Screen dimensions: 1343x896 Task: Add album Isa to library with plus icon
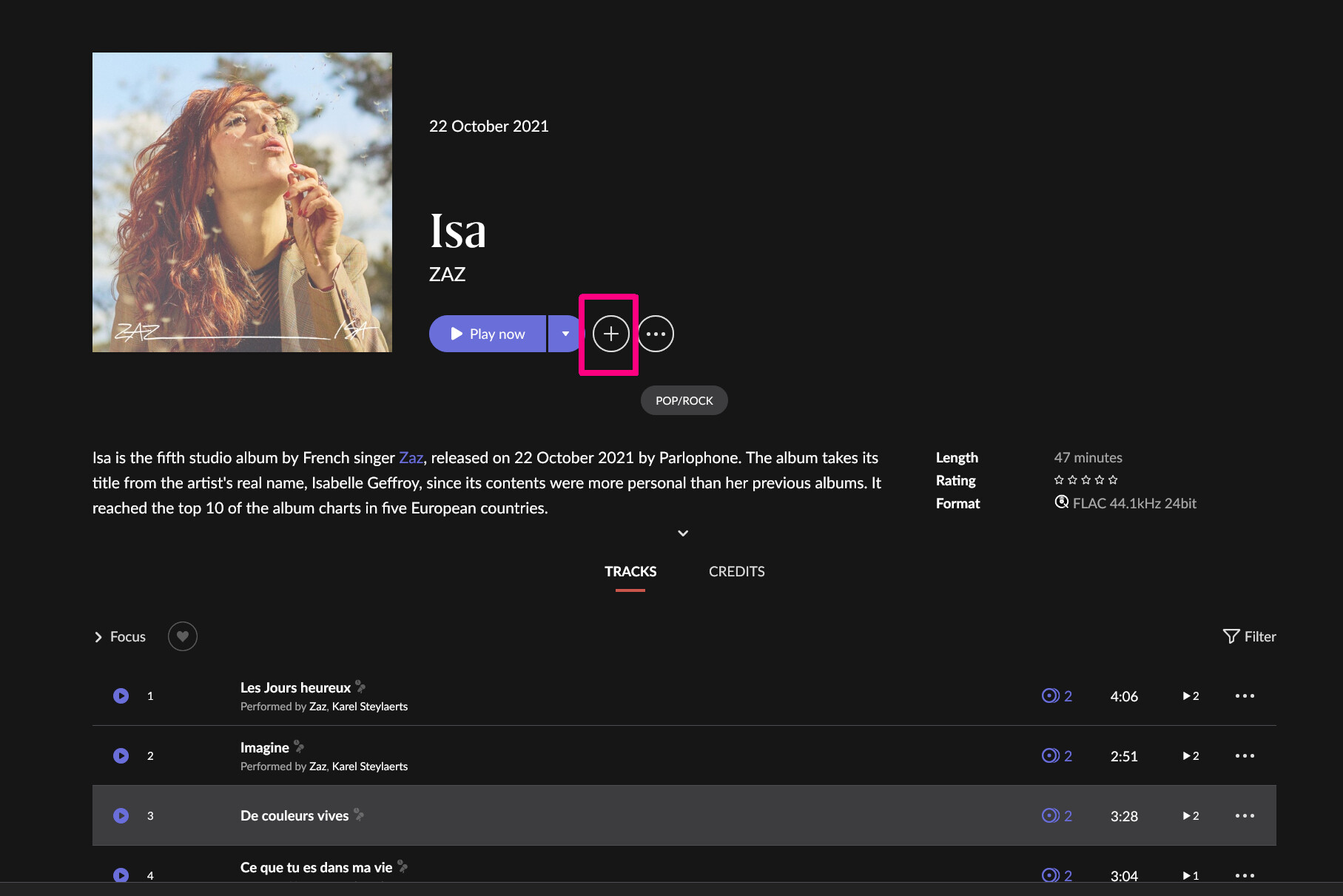tap(610, 334)
